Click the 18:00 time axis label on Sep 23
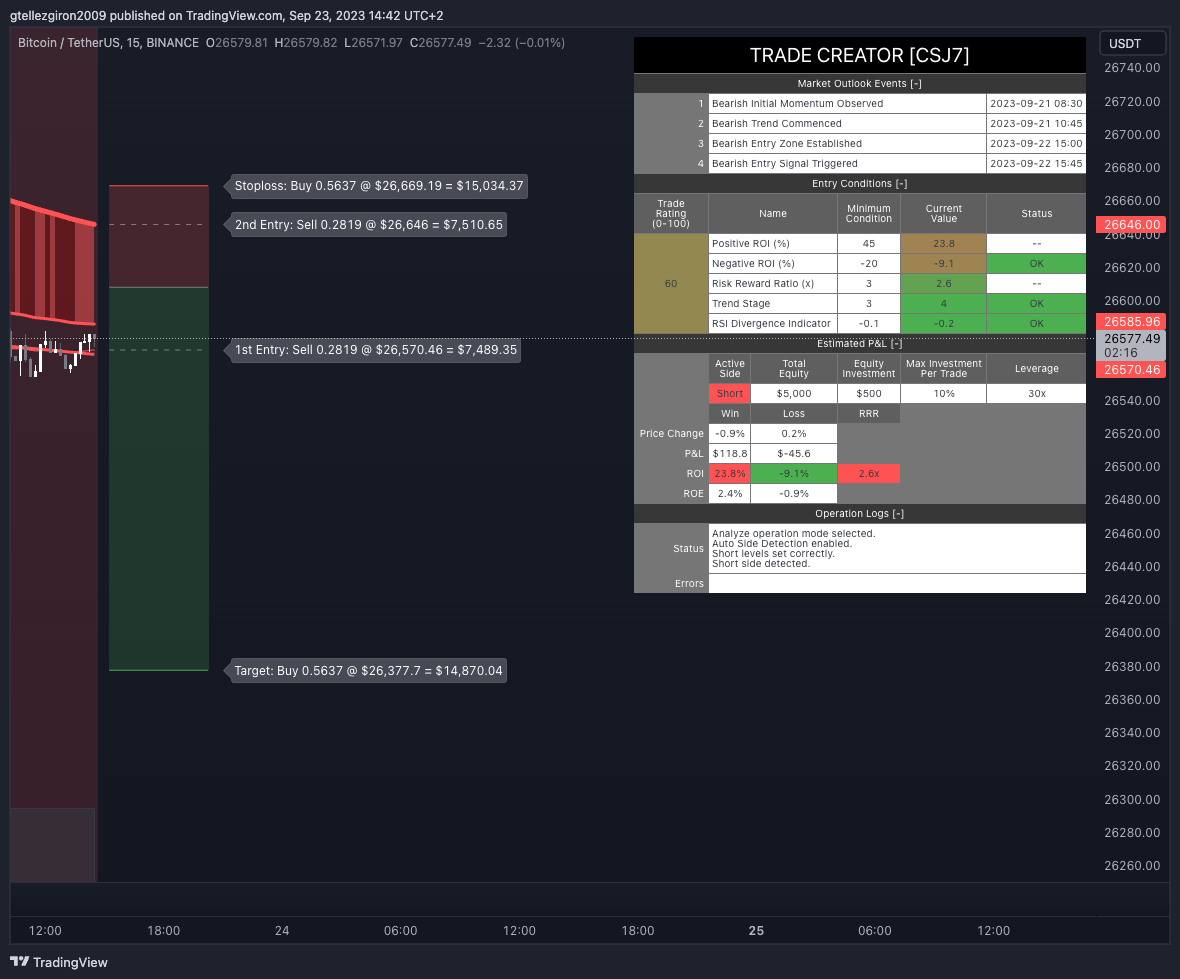 pyautogui.click(x=163, y=931)
